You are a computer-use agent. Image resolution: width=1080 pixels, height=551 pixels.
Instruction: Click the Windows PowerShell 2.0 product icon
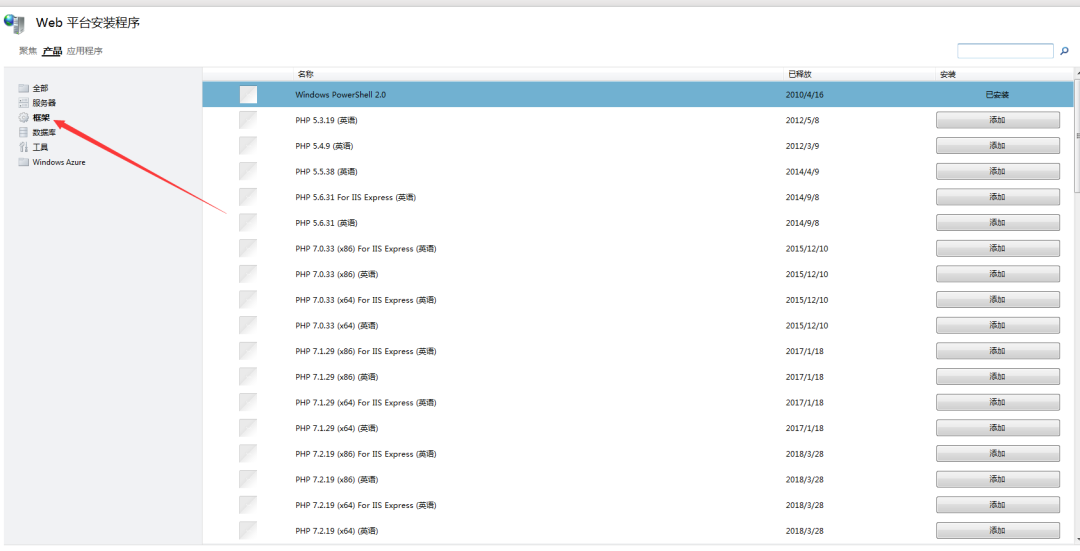pos(248,94)
